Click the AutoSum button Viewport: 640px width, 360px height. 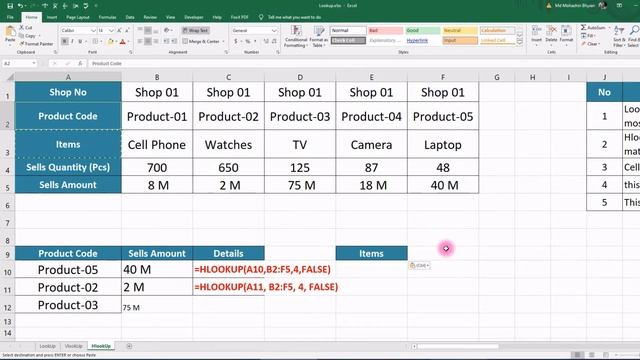594,27
